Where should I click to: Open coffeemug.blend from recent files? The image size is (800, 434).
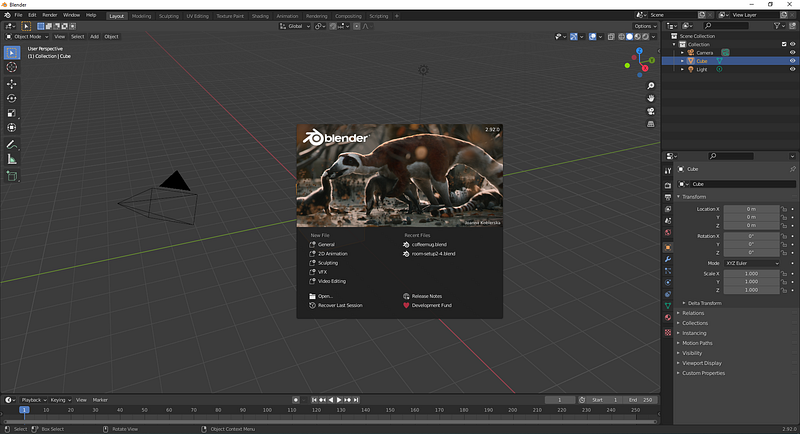click(429, 245)
